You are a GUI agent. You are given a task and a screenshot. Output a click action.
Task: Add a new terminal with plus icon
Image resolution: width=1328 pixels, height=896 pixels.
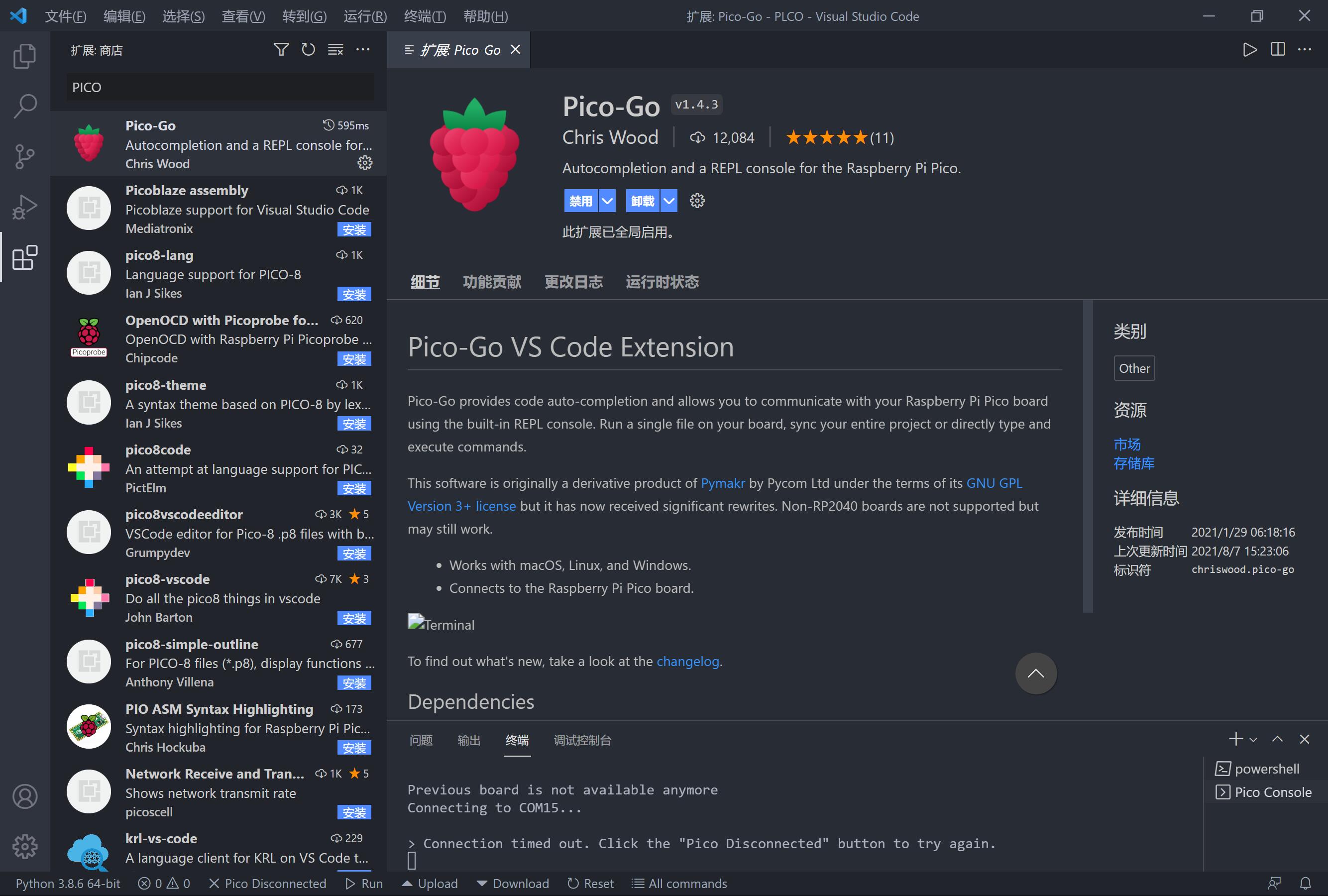point(1235,739)
